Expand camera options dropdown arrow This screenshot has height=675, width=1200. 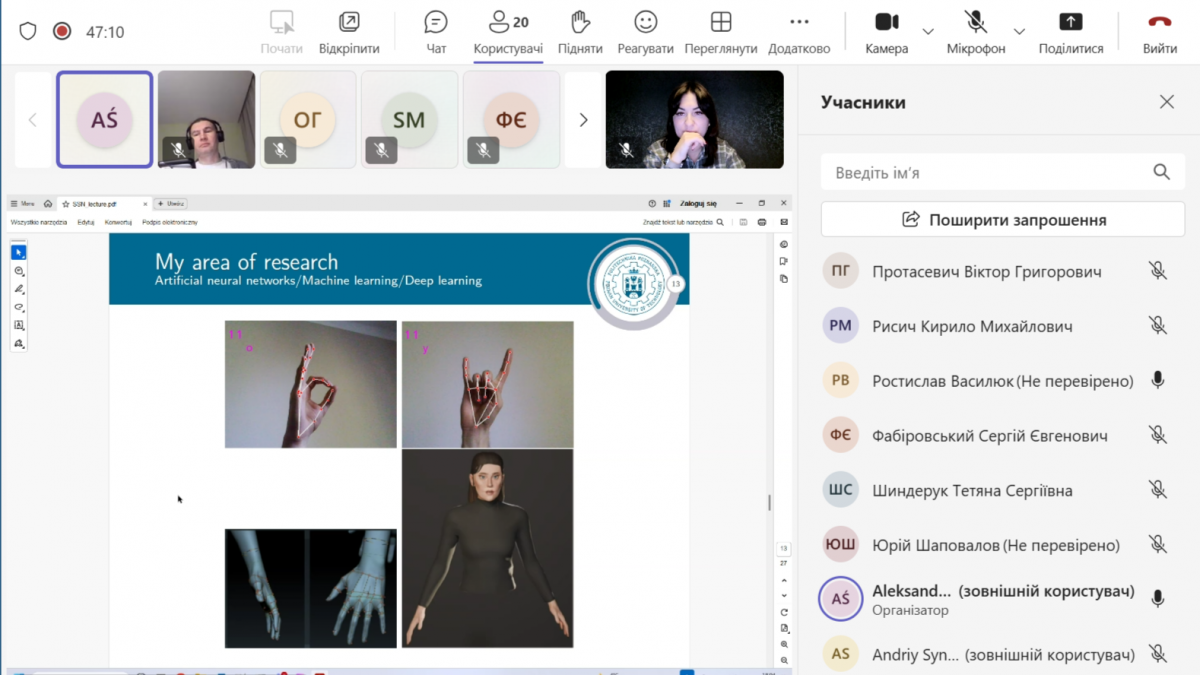click(x=928, y=31)
